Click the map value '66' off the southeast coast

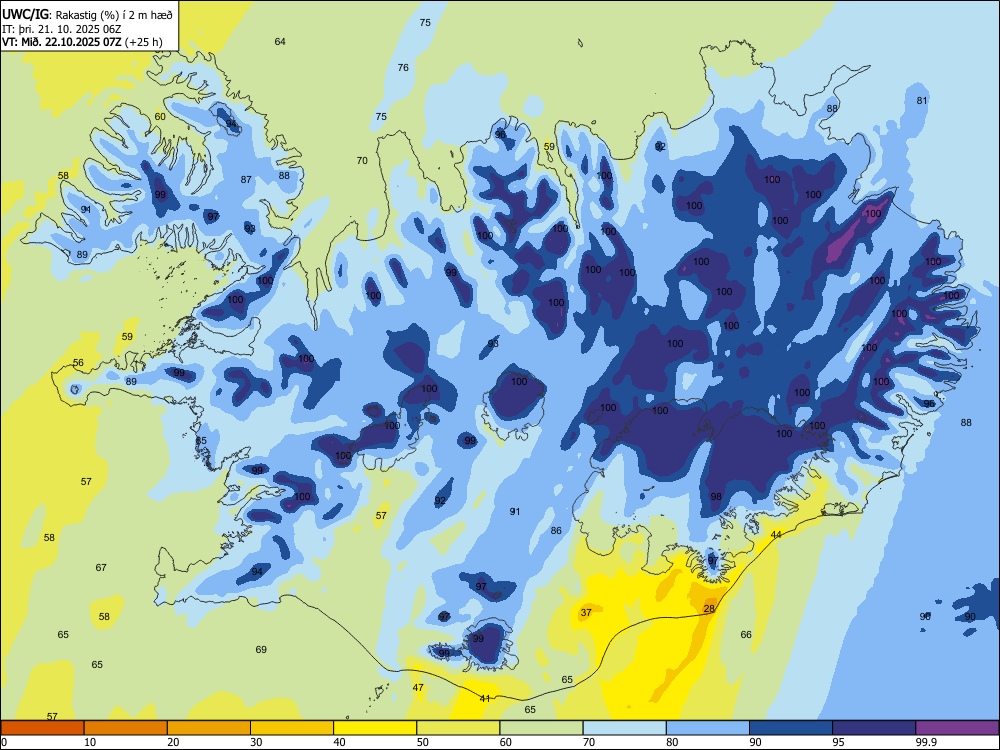746,635
